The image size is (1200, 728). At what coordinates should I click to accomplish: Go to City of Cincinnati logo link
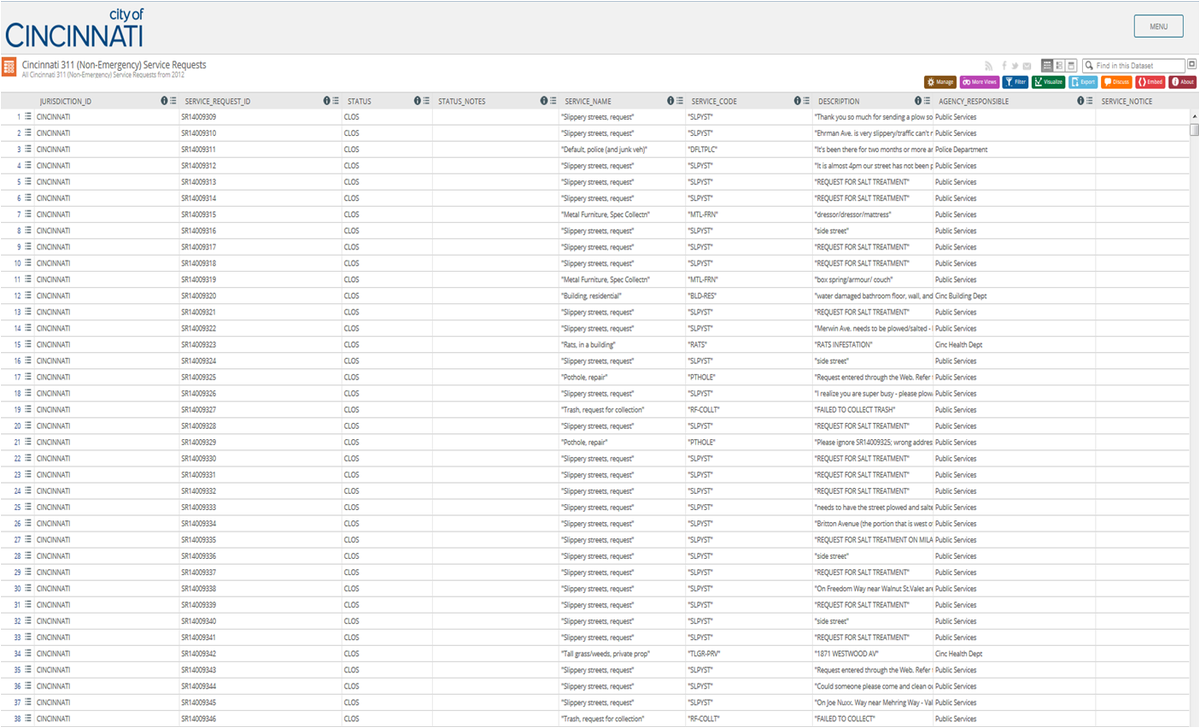point(74,27)
